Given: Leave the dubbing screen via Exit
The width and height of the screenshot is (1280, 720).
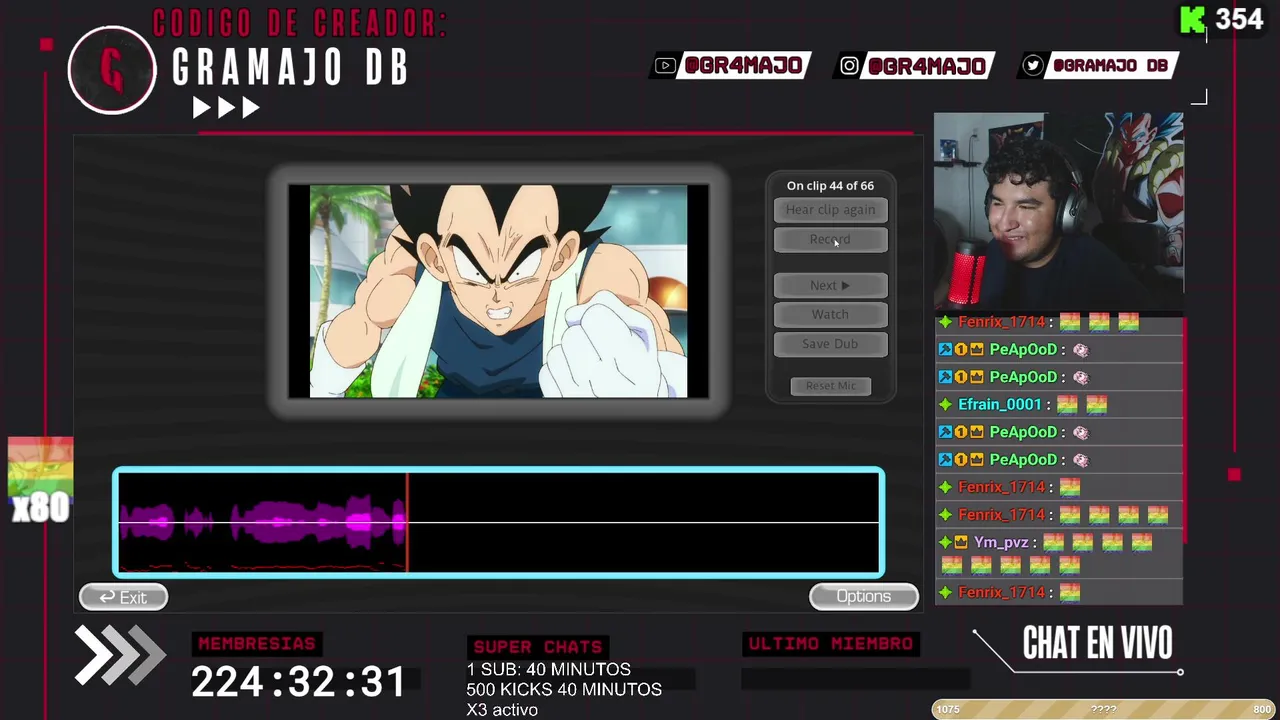Looking at the screenshot, I should click(x=123, y=597).
